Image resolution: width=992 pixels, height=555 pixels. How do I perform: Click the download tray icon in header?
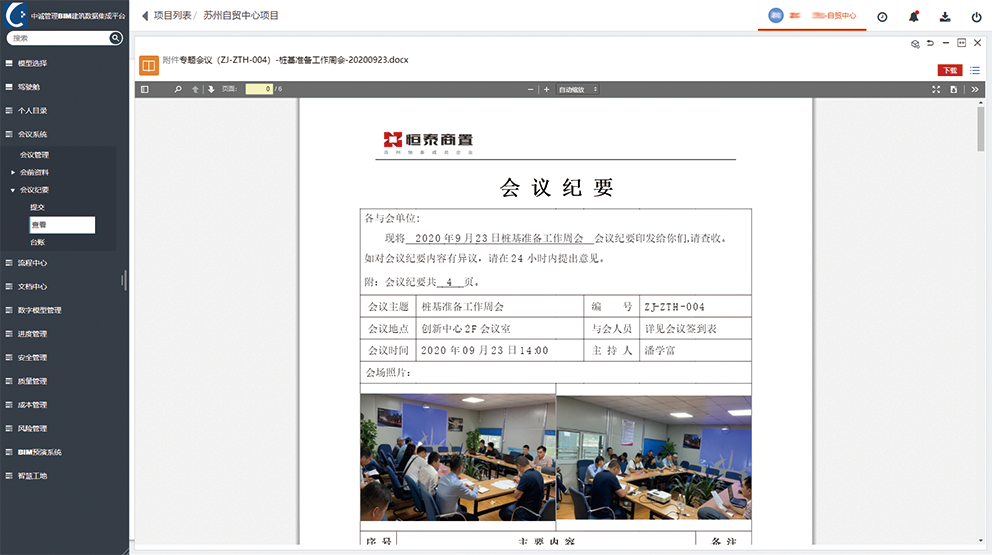(945, 16)
